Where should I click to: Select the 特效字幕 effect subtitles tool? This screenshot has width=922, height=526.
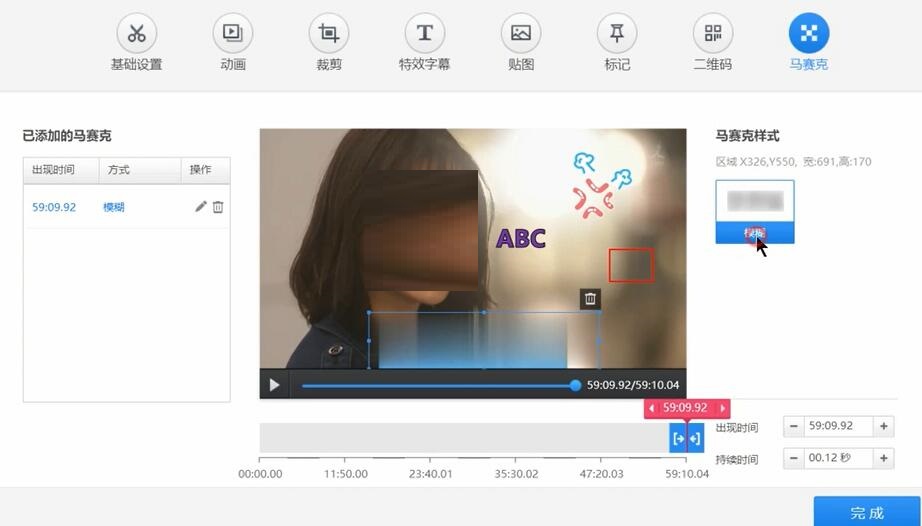point(424,34)
